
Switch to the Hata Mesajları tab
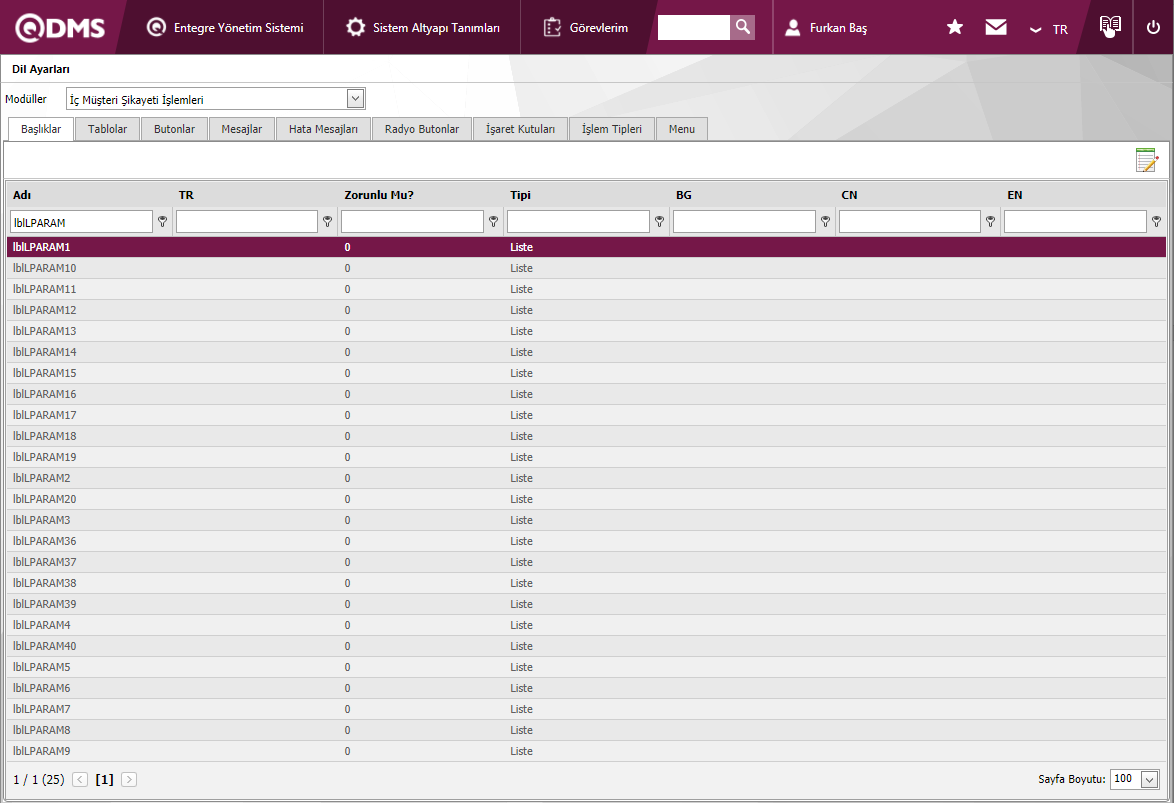[x=323, y=129]
